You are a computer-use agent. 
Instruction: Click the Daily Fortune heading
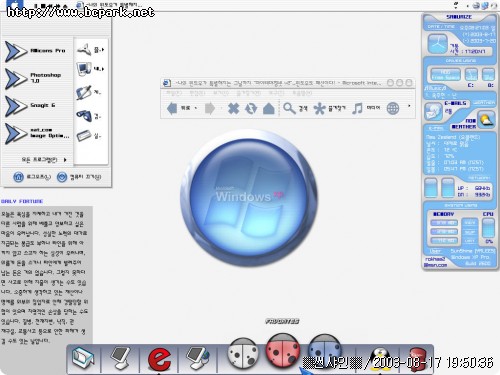[x=22, y=201]
